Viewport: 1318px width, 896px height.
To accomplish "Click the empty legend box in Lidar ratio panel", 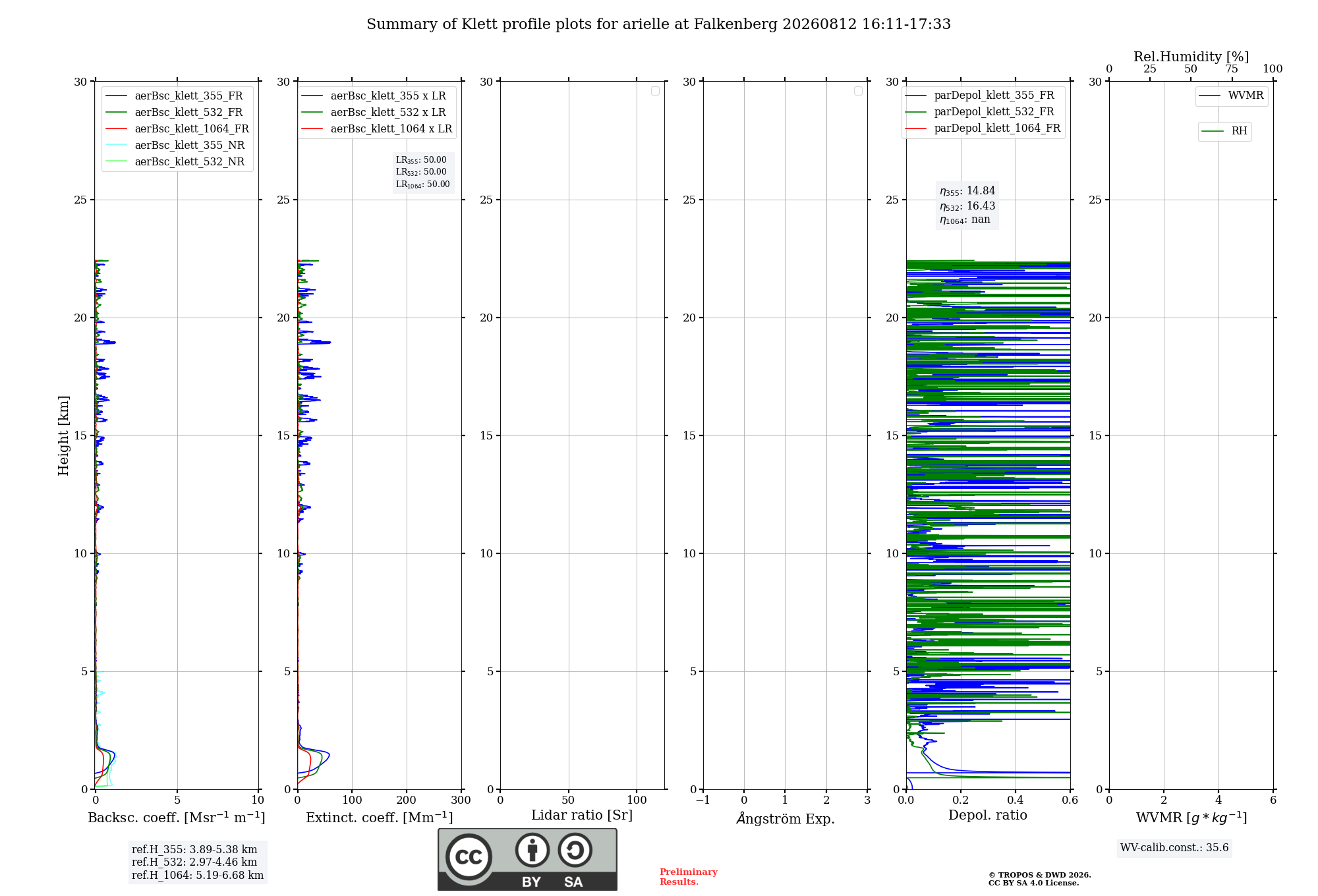I will [x=655, y=91].
